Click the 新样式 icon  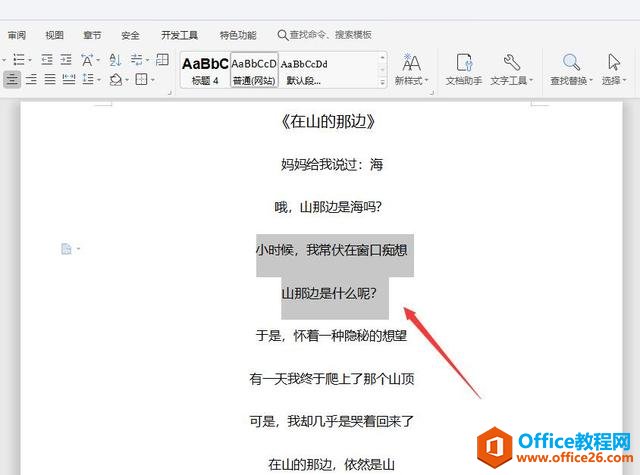(411, 63)
